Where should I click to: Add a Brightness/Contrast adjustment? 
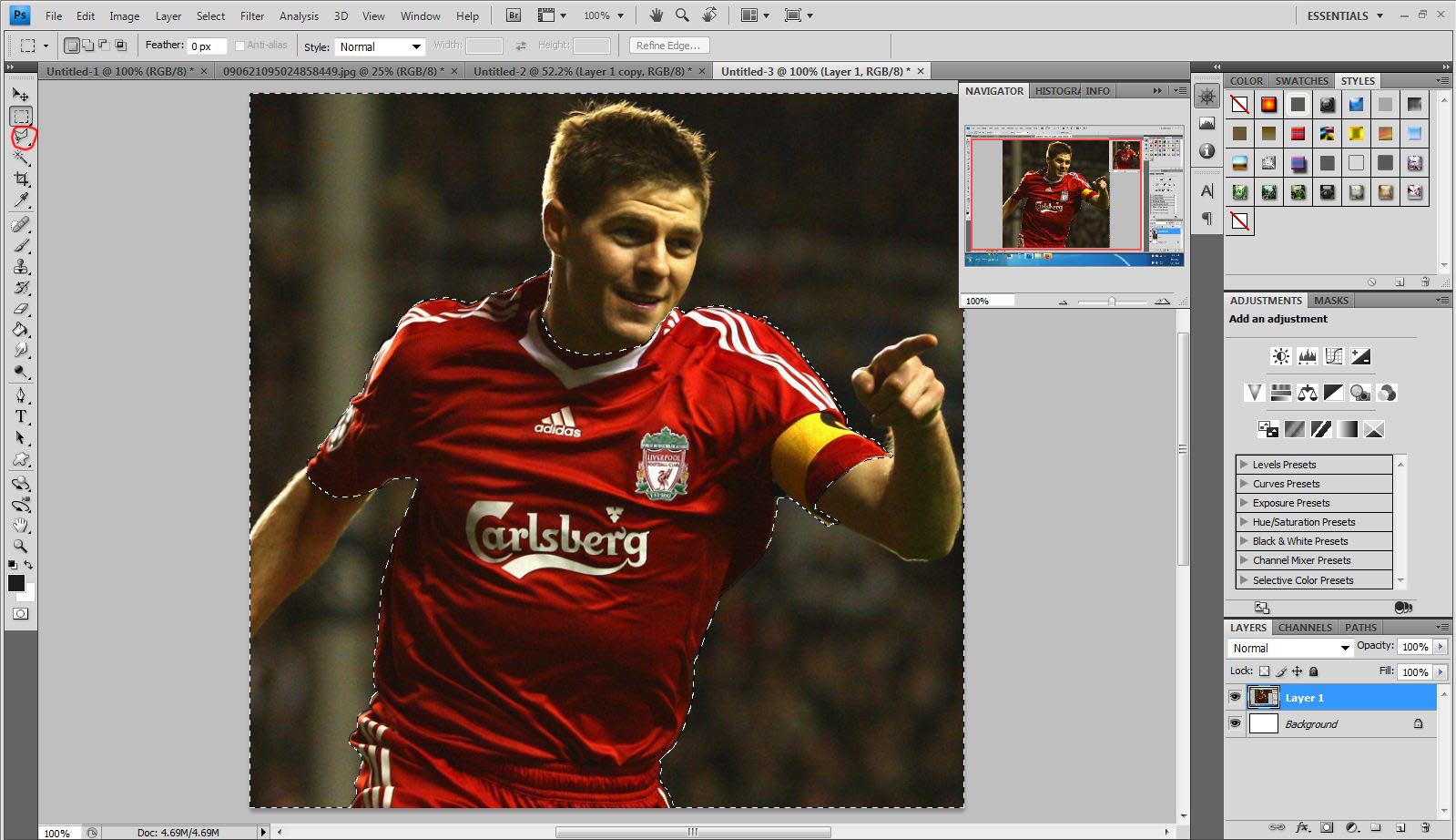1281,356
